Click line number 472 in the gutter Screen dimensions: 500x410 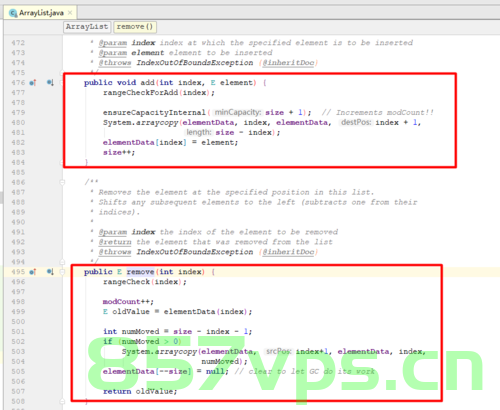18,43
